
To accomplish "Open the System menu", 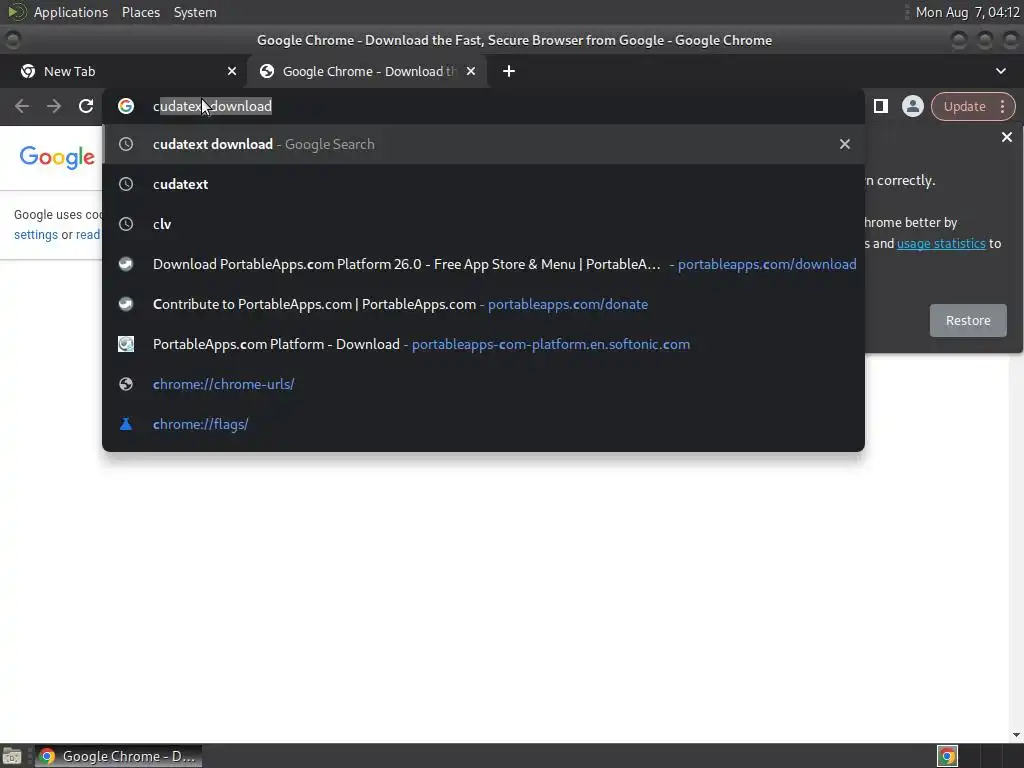I will coord(195,12).
